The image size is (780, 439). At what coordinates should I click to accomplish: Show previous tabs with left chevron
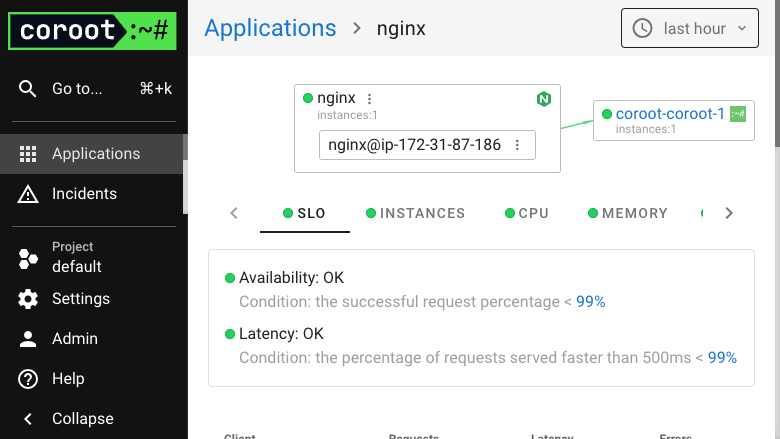234,213
